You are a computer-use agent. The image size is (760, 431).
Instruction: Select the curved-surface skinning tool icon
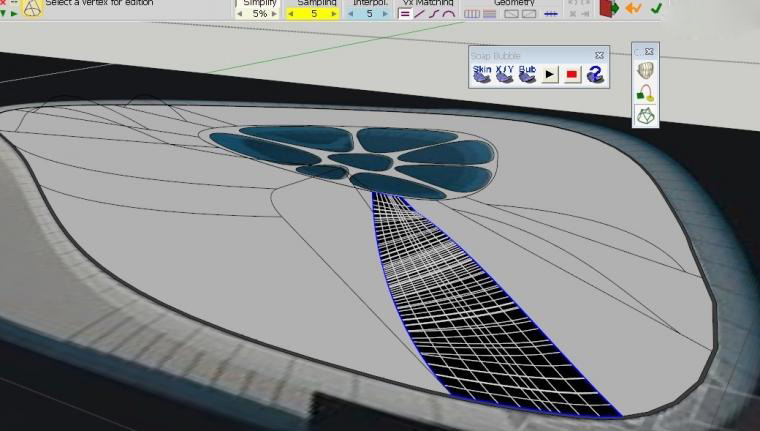pyautogui.click(x=646, y=71)
